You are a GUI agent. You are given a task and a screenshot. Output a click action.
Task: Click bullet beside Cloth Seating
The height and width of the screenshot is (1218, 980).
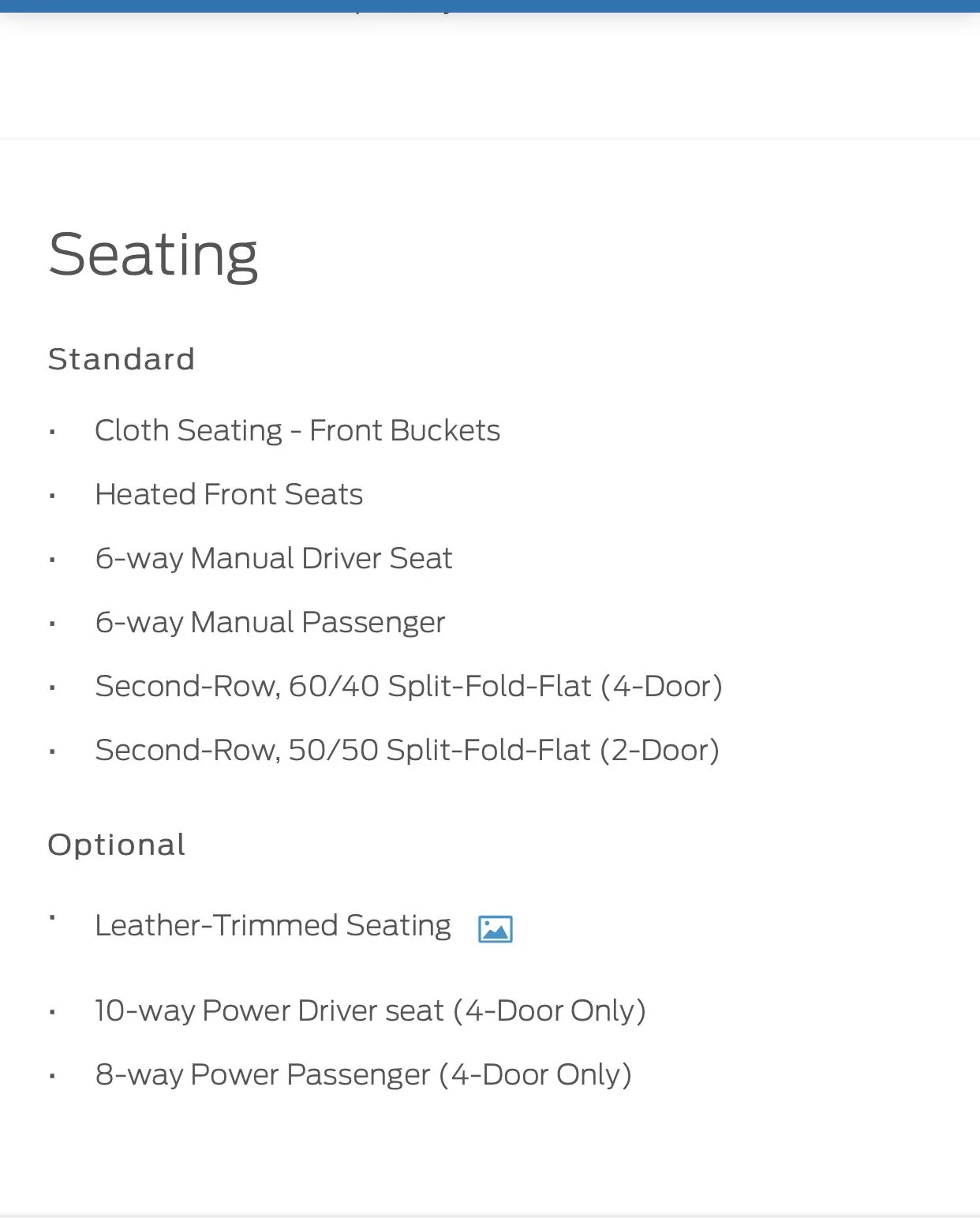tap(52, 432)
